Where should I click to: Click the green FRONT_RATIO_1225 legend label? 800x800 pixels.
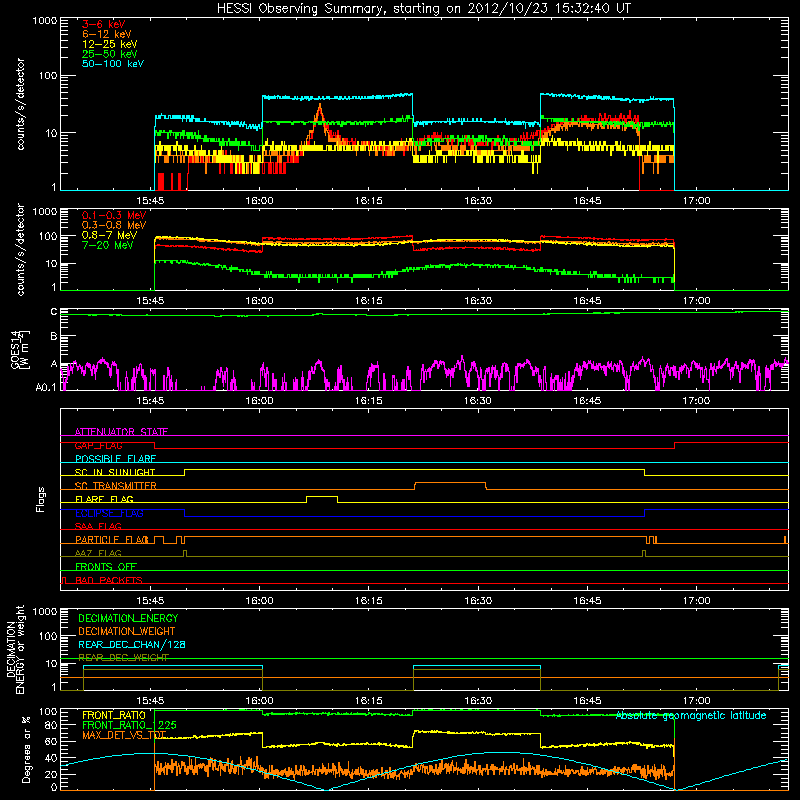129,725
